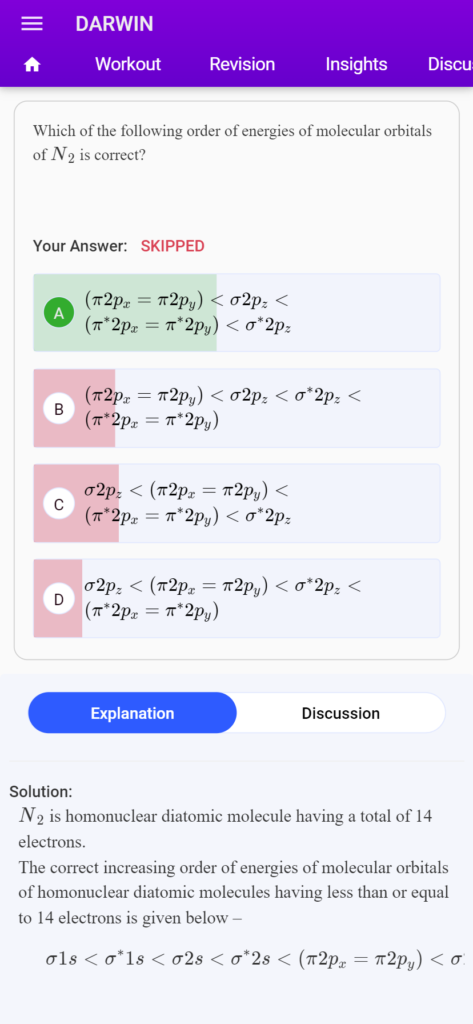Click the DARWIN app title
This screenshot has height=1024, width=473.
coord(114,24)
